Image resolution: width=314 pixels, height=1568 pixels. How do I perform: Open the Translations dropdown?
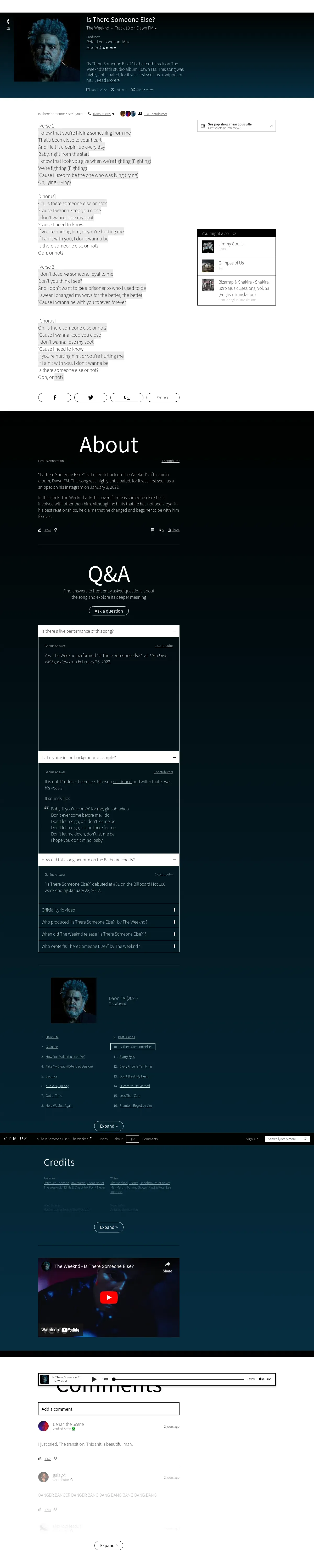(101, 114)
